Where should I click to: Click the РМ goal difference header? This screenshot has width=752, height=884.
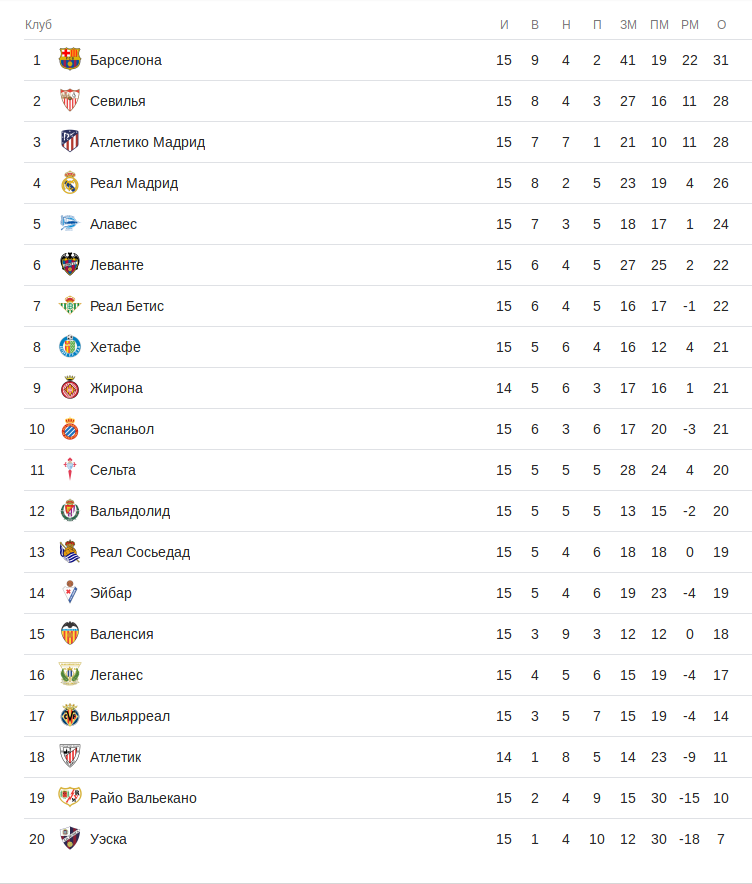click(x=689, y=24)
